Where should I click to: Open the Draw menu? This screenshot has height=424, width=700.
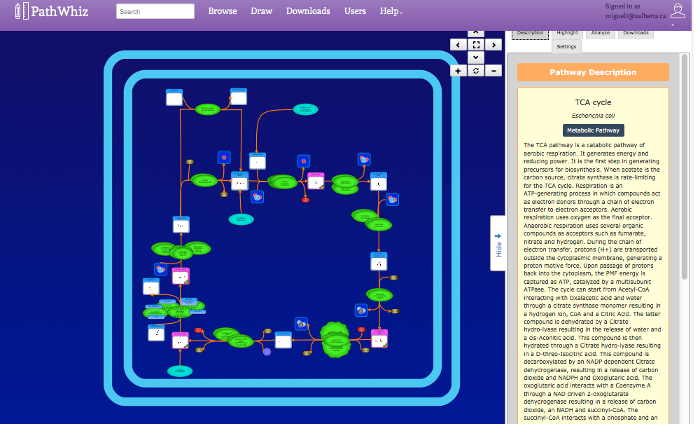pyautogui.click(x=261, y=11)
